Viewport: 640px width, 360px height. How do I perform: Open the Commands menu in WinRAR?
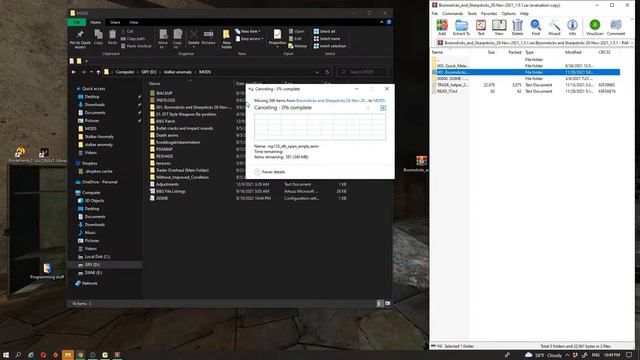click(x=452, y=13)
